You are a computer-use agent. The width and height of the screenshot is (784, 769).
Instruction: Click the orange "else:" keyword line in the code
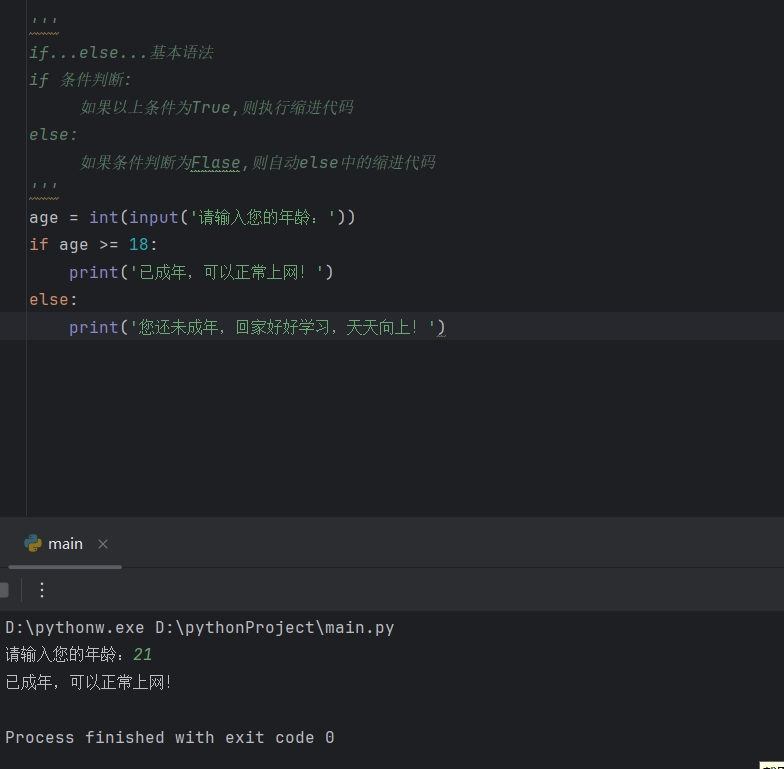tap(53, 300)
